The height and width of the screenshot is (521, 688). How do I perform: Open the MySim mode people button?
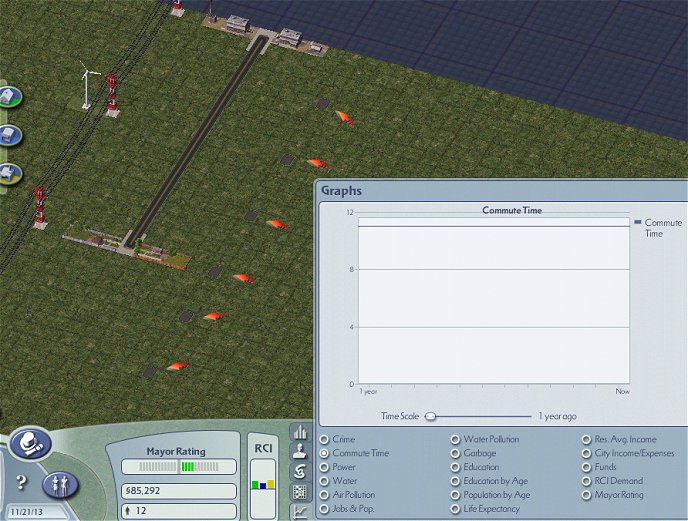click(x=60, y=485)
